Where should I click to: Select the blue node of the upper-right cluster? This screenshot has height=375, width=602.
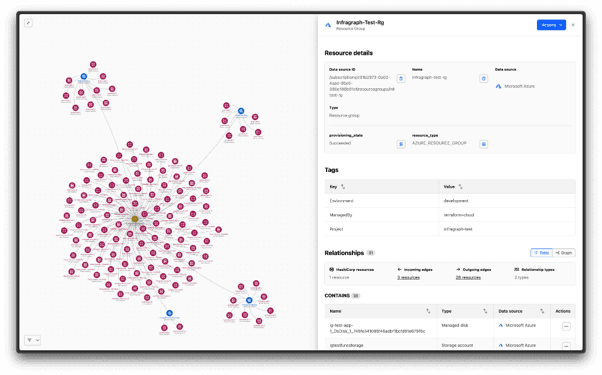tap(241, 111)
